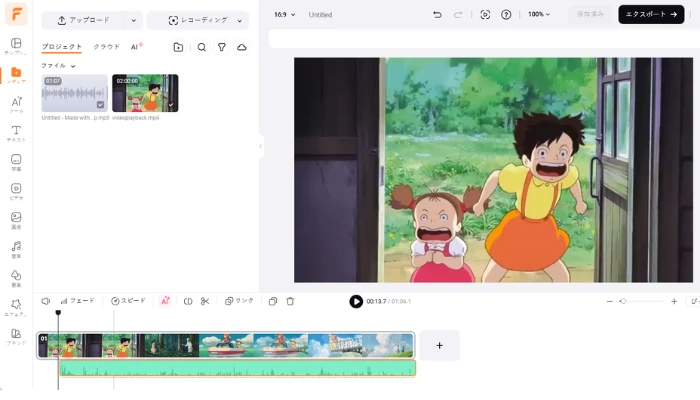Image resolution: width=700 pixels, height=400 pixels.
Task: Split clip with the split icon
Action: coord(188,301)
